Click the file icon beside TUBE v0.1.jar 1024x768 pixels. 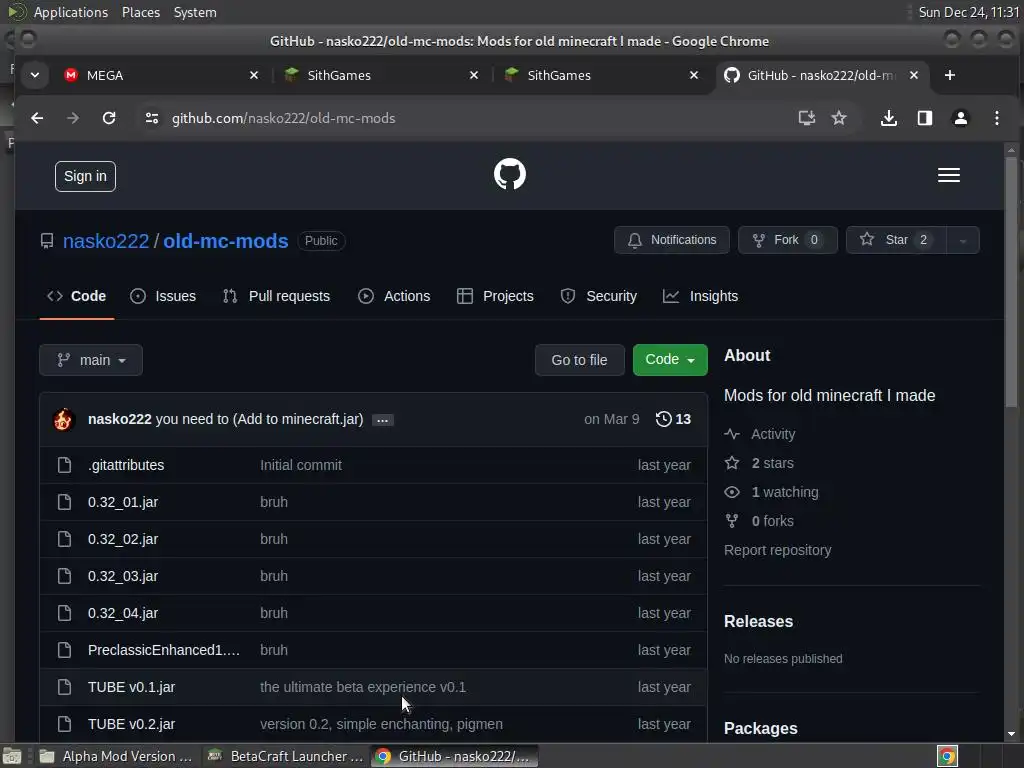[x=64, y=687]
